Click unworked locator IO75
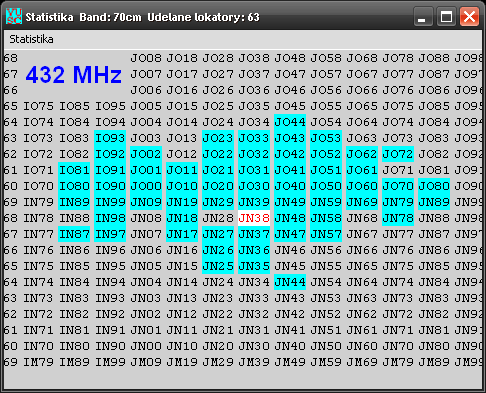This screenshot has height=393, width=486. pyautogui.click(x=38, y=106)
